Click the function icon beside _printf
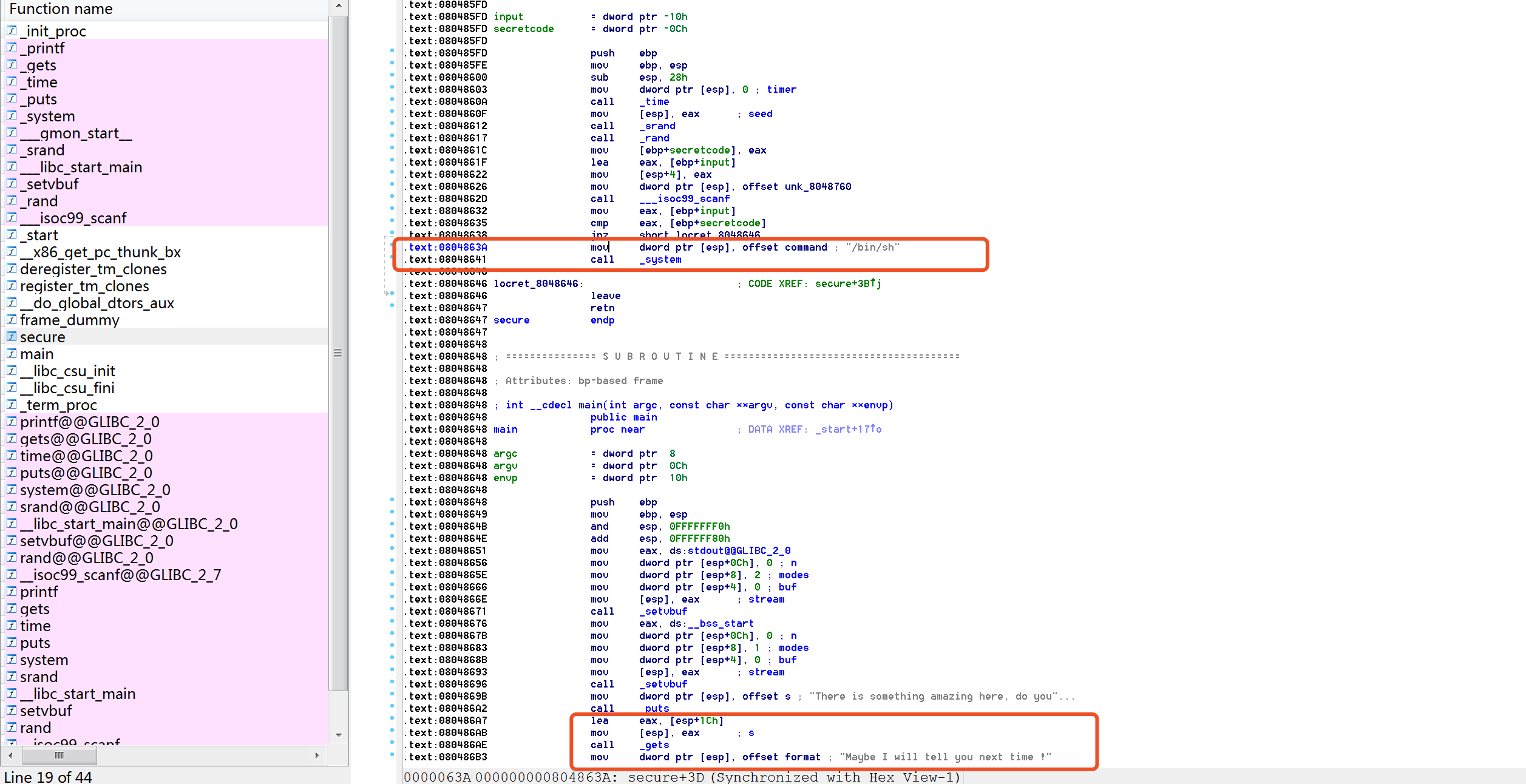 coord(12,47)
